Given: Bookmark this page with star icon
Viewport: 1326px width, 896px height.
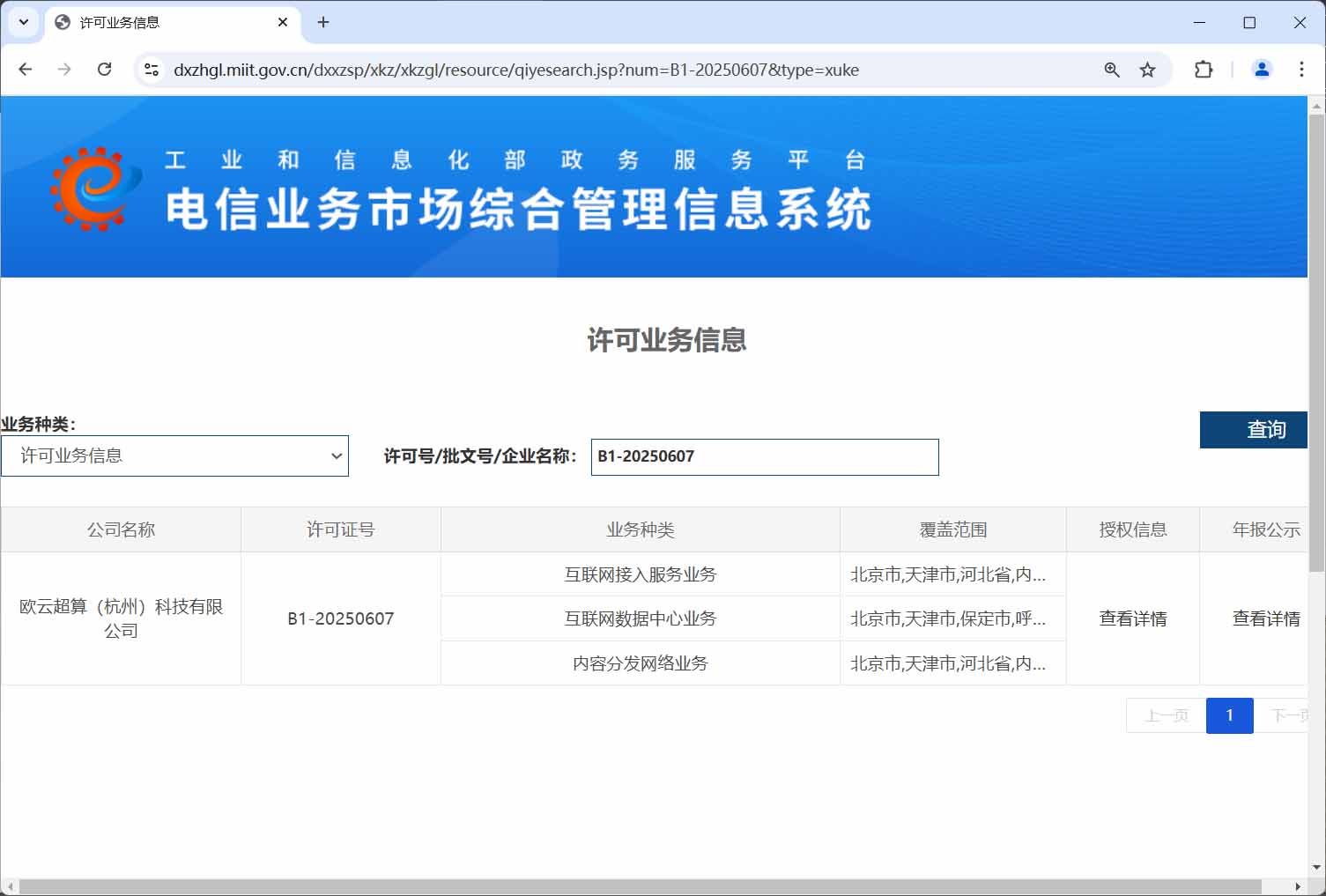Looking at the screenshot, I should [x=1147, y=70].
